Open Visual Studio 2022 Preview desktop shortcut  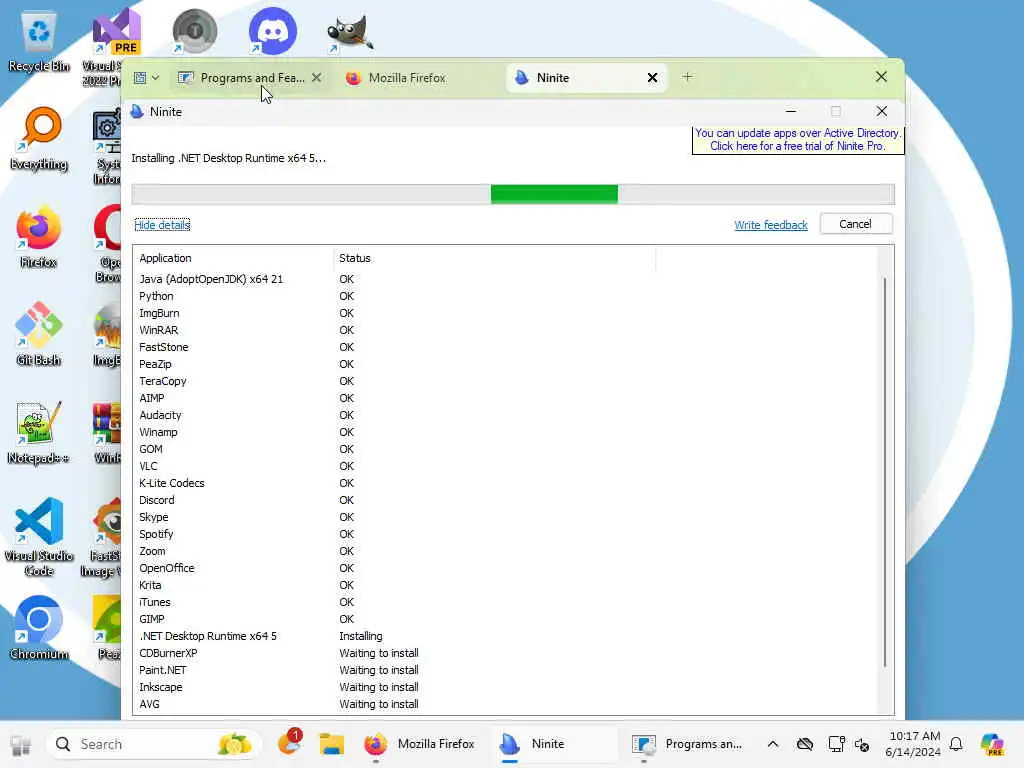pyautogui.click(x=115, y=46)
